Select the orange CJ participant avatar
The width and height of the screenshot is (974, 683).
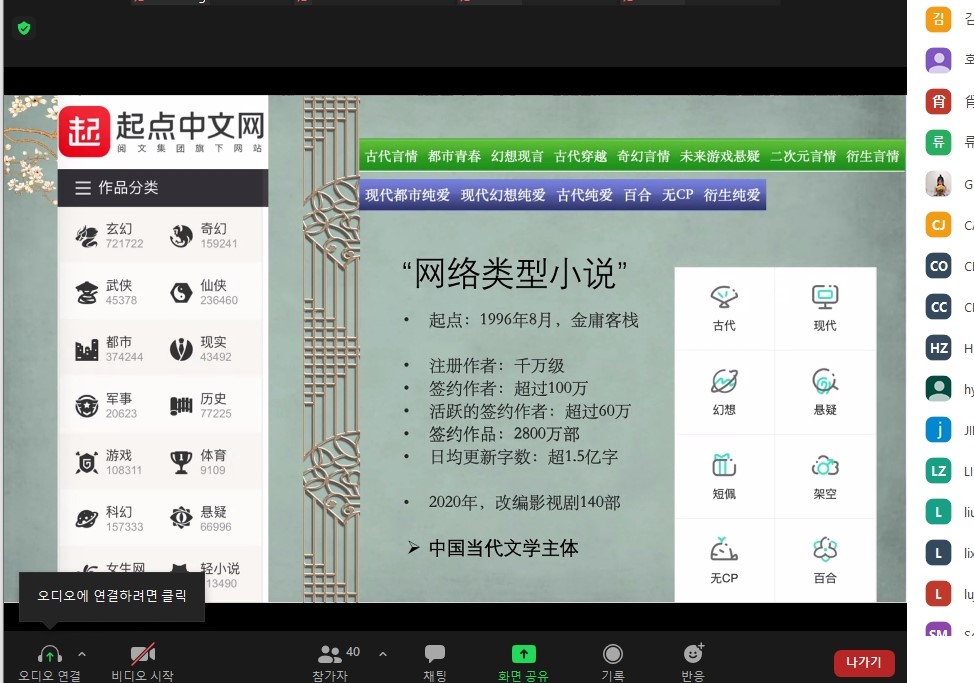coord(938,225)
